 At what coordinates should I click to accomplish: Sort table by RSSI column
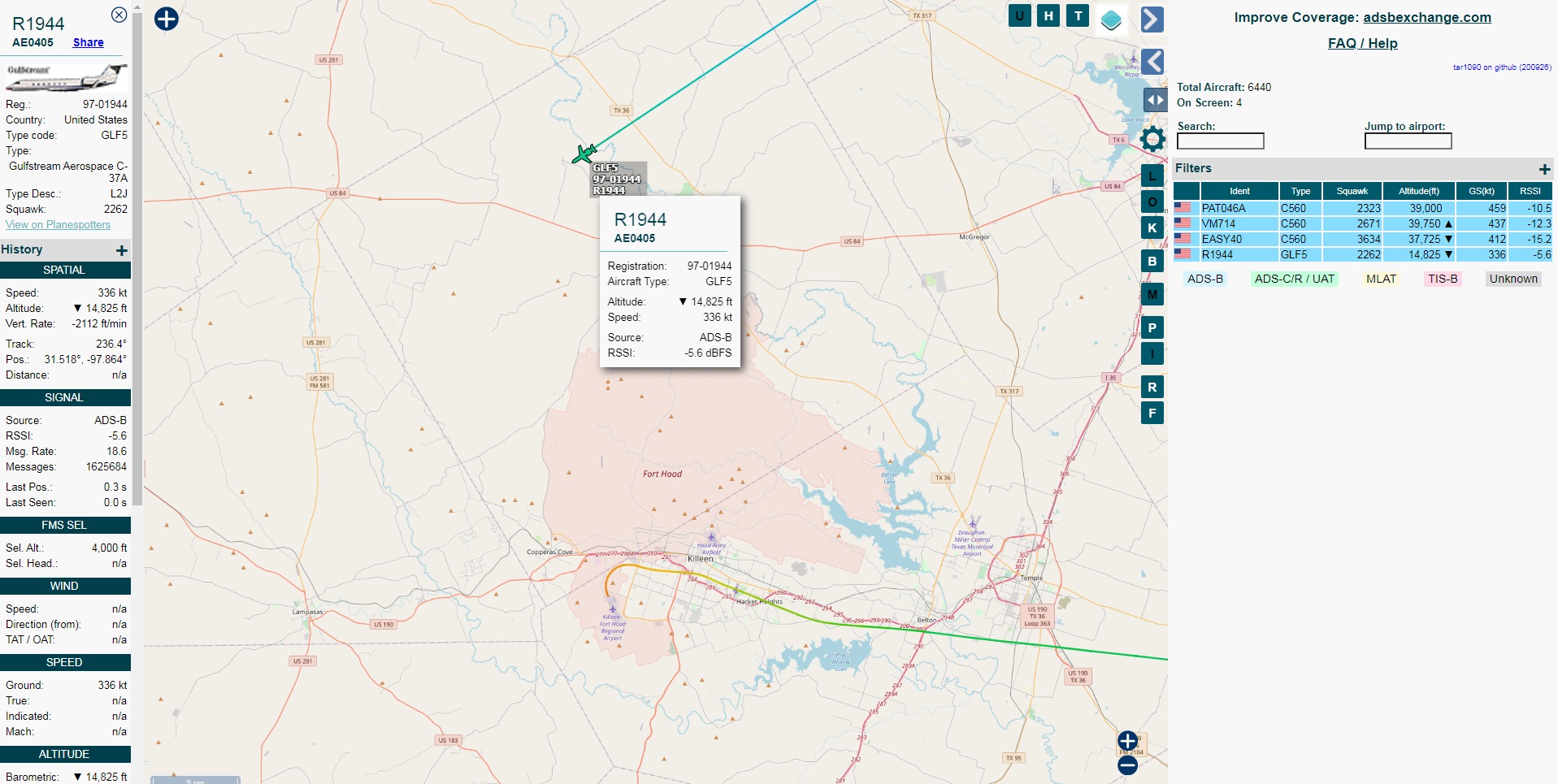[1530, 191]
